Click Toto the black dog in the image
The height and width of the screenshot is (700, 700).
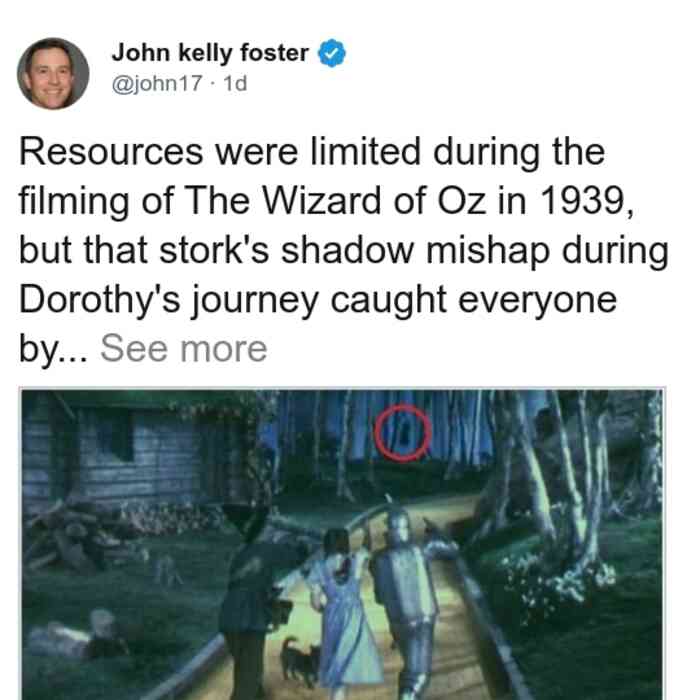299,661
